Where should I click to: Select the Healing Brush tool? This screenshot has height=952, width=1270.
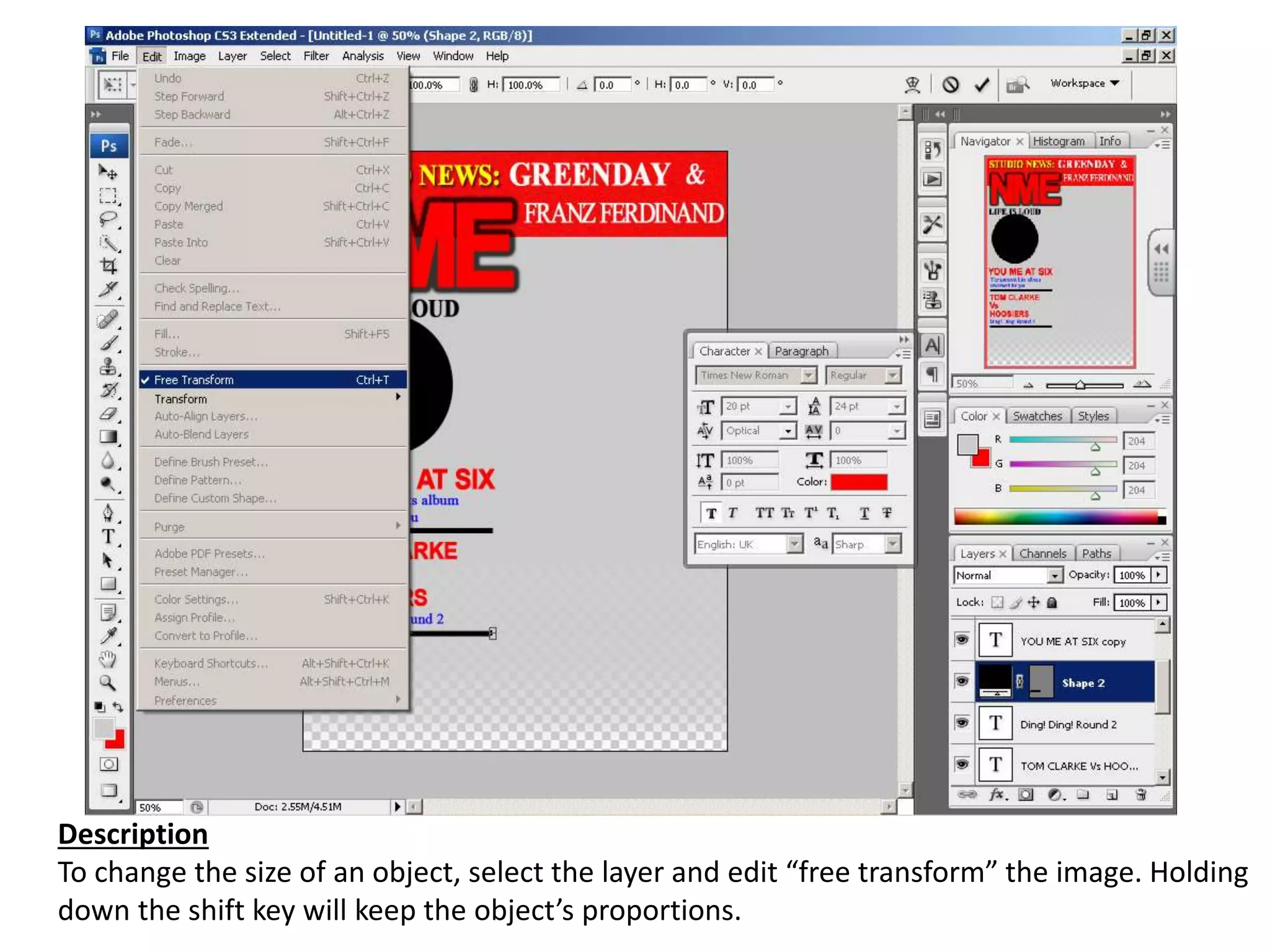pyautogui.click(x=108, y=319)
